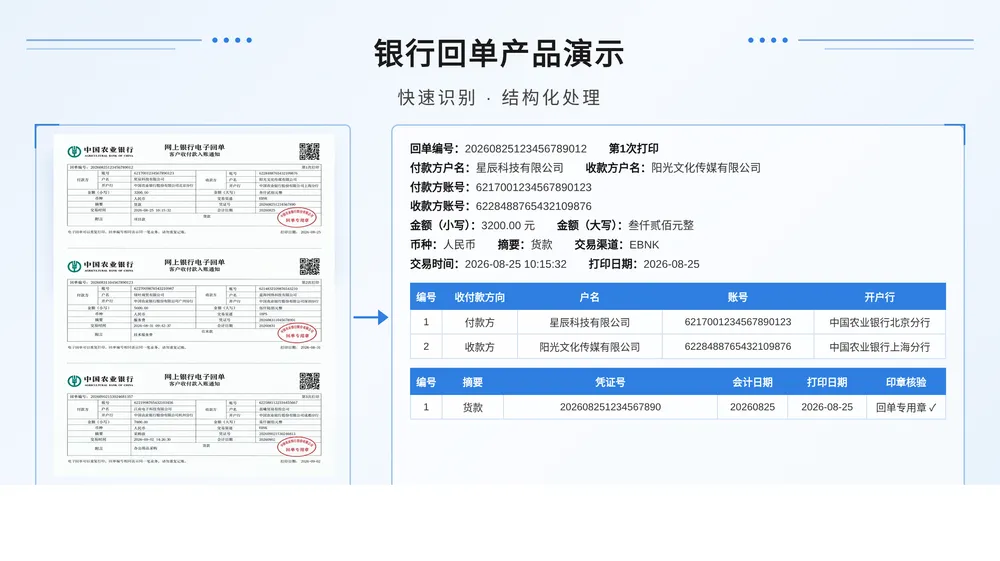1000x561 pixels.
Task: Click the 账号 column header
Action: tap(738, 297)
